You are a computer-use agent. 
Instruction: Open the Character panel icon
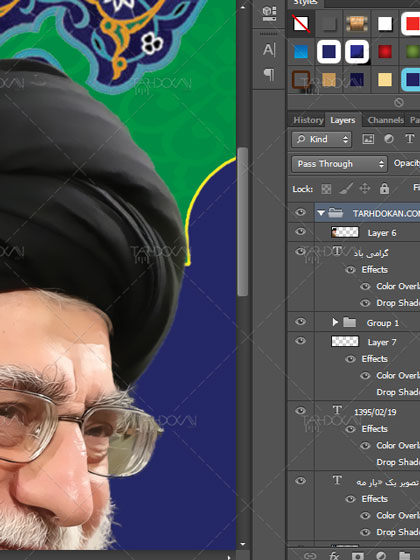pyautogui.click(x=269, y=50)
